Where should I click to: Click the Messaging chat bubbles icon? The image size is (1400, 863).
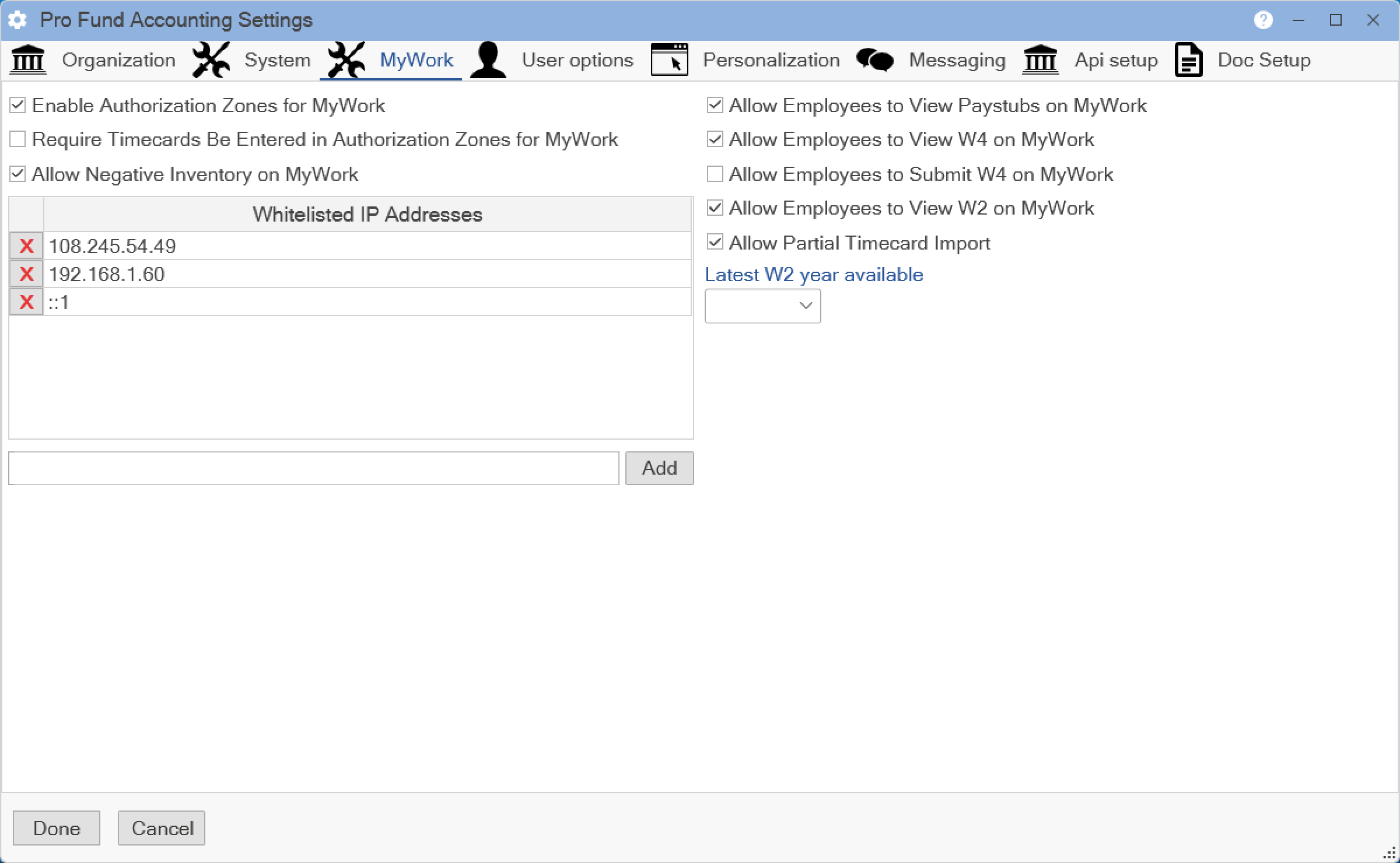(x=874, y=60)
